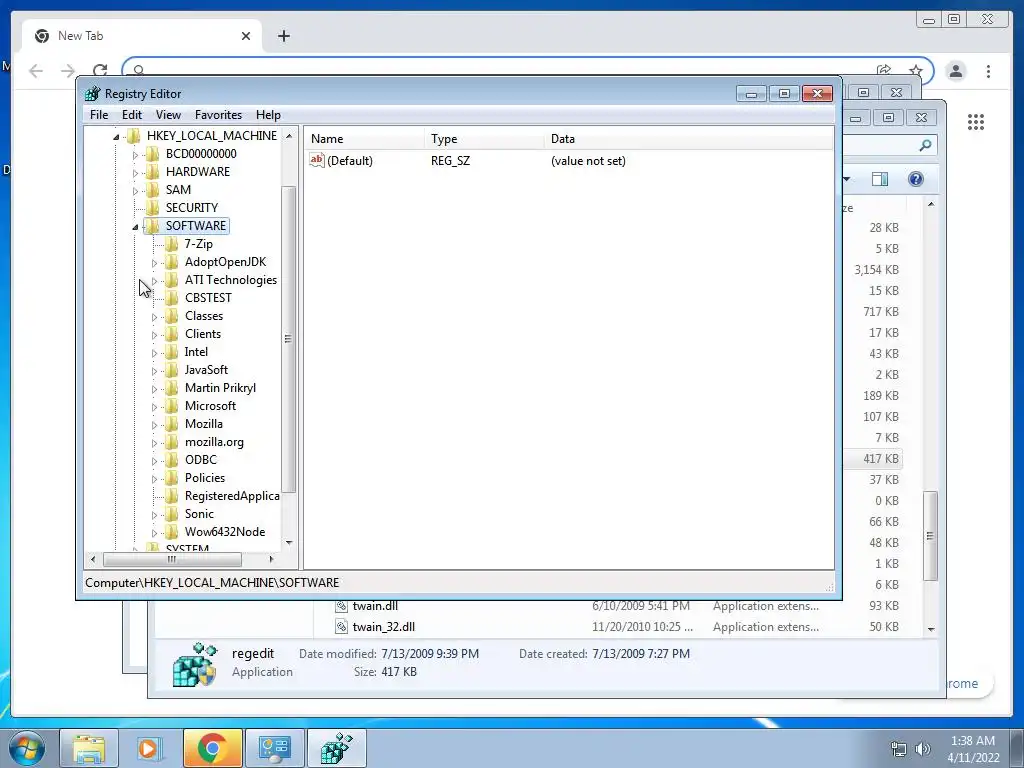Switch to Chrome from taskbar
Viewport: 1024px width, 768px height.
coord(212,748)
